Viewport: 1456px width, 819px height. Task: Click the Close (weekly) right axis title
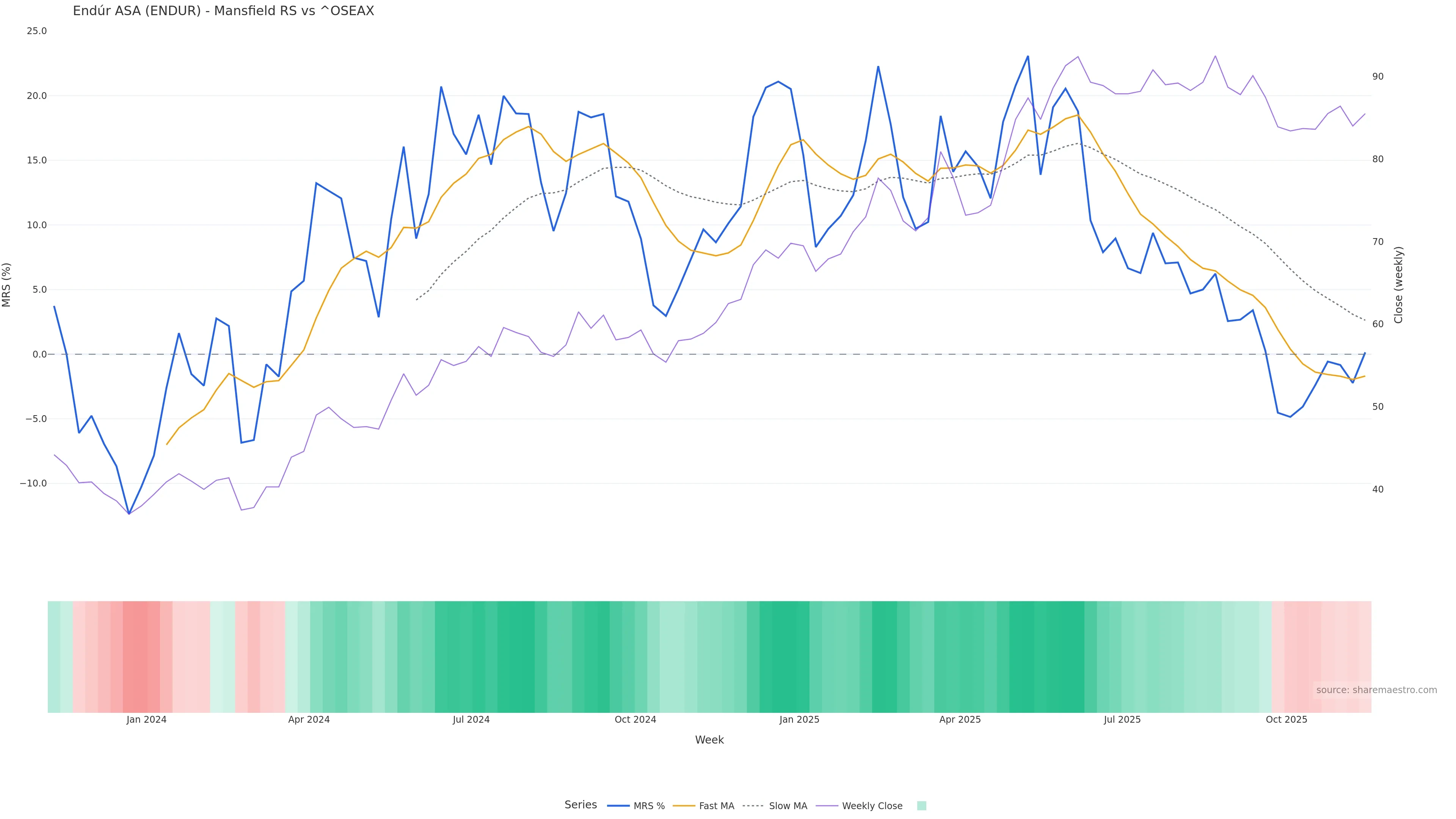1398,284
